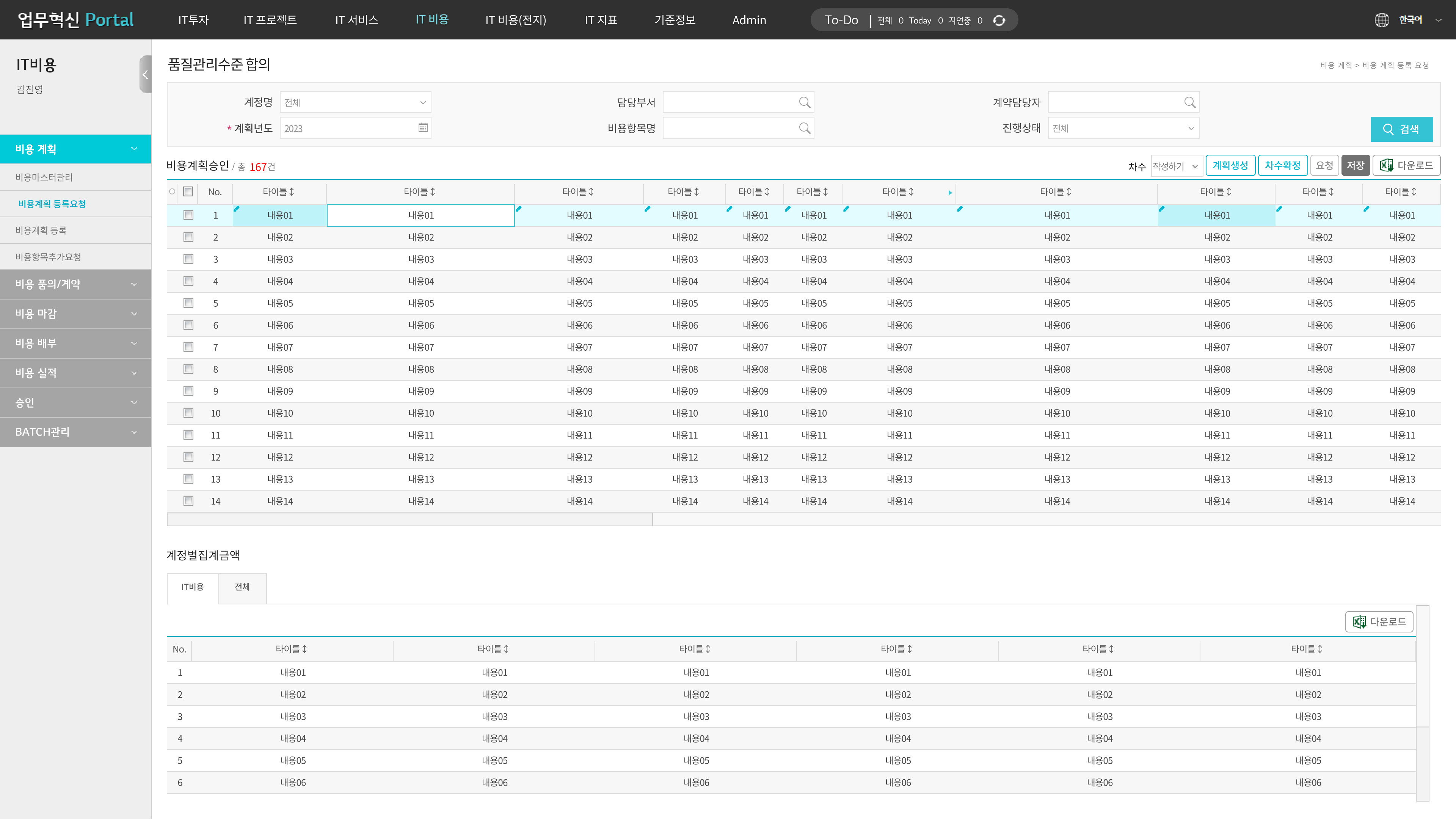The height and width of the screenshot is (819, 1456).
Task: Click the 계획생성 button
Action: point(1230,166)
